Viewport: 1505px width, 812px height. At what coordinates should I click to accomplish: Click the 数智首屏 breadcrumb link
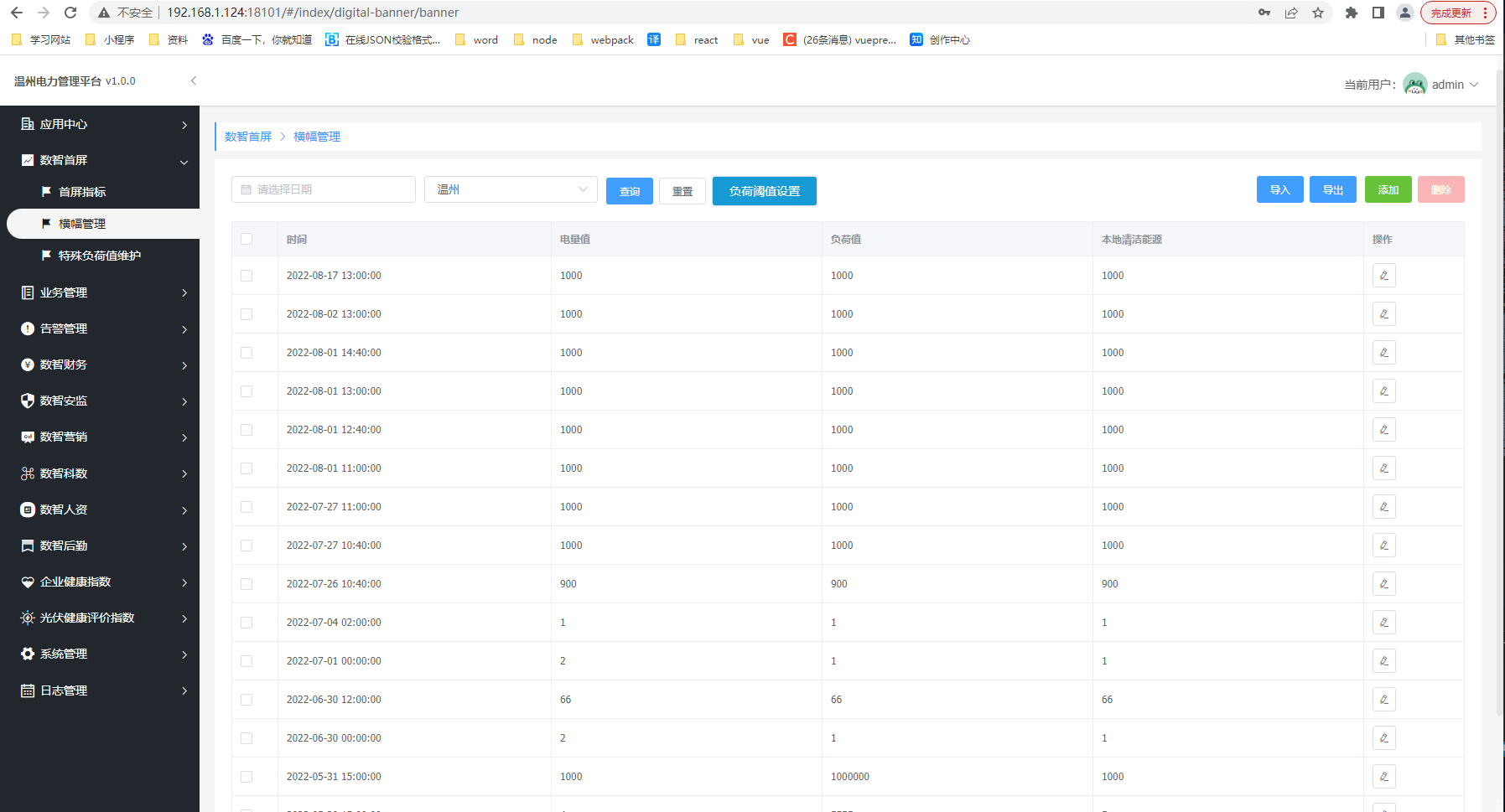248,137
